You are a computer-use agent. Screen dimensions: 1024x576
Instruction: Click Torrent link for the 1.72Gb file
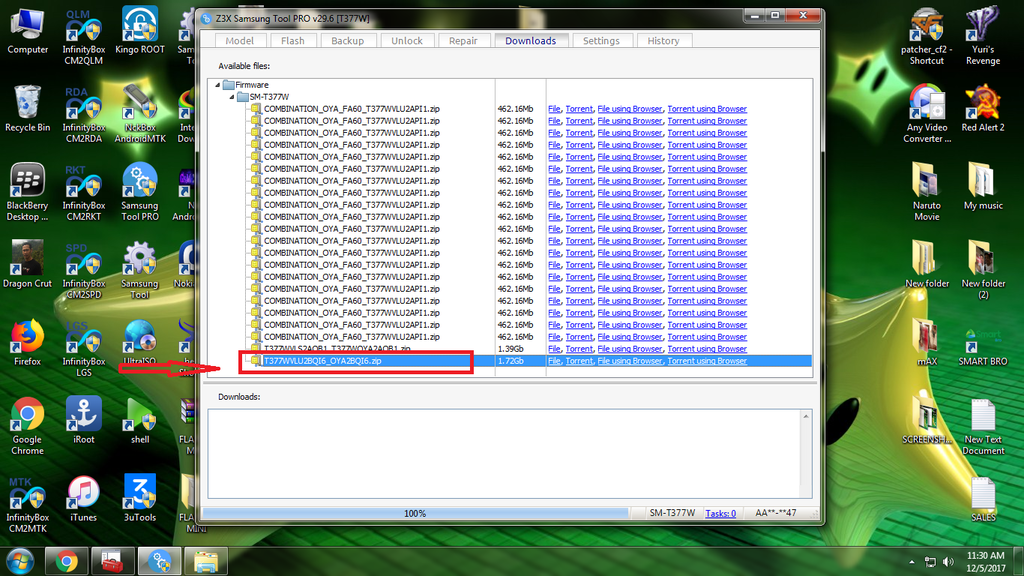point(579,361)
